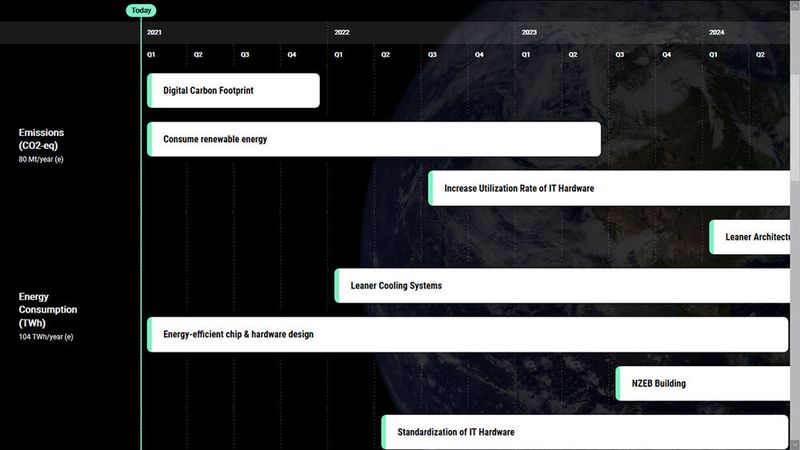The width and height of the screenshot is (800, 450).
Task: Click Q1 under 2022
Action: click(338, 55)
